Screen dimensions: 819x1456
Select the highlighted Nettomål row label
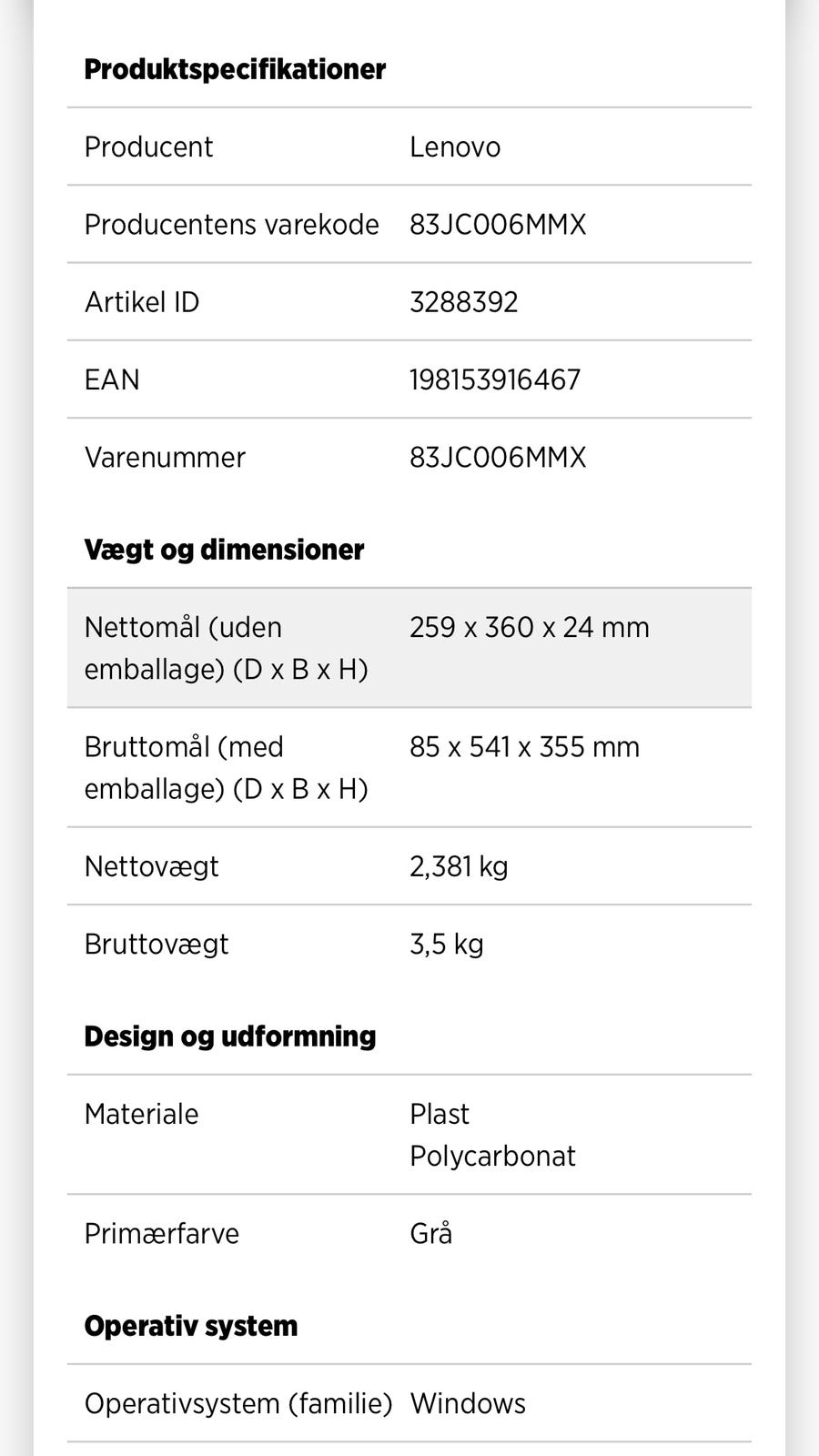tap(226, 648)
